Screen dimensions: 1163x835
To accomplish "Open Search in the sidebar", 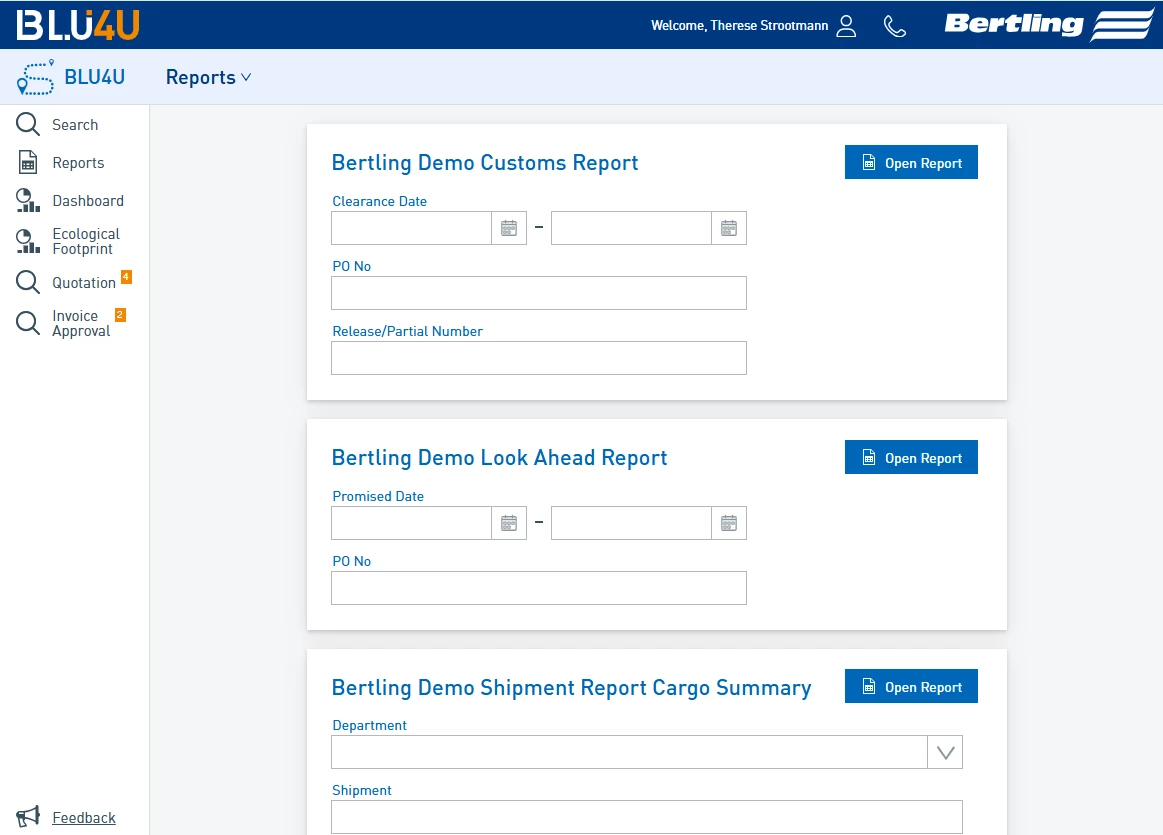I will point(75,125).
